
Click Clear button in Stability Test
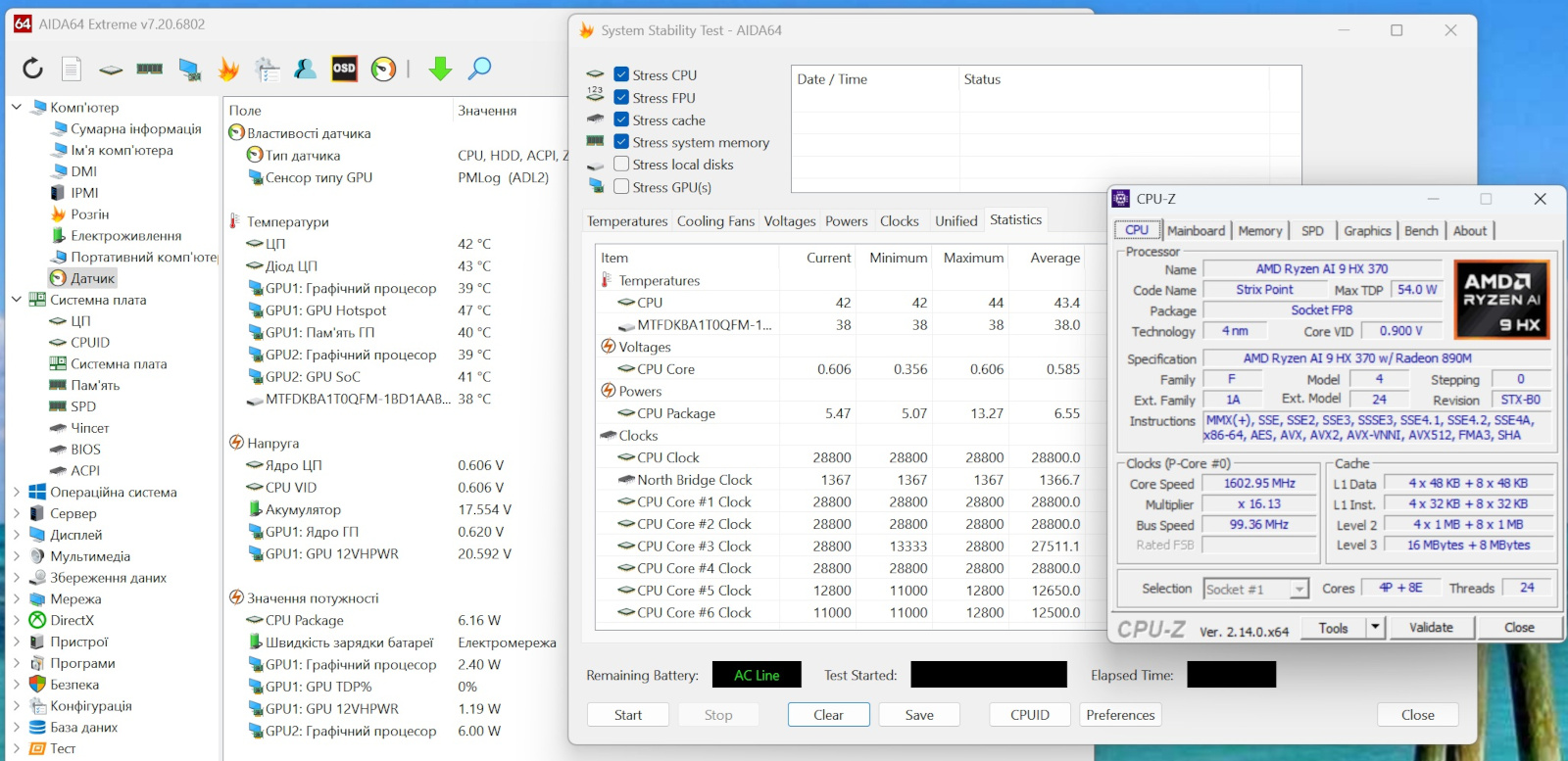(828, 715)
